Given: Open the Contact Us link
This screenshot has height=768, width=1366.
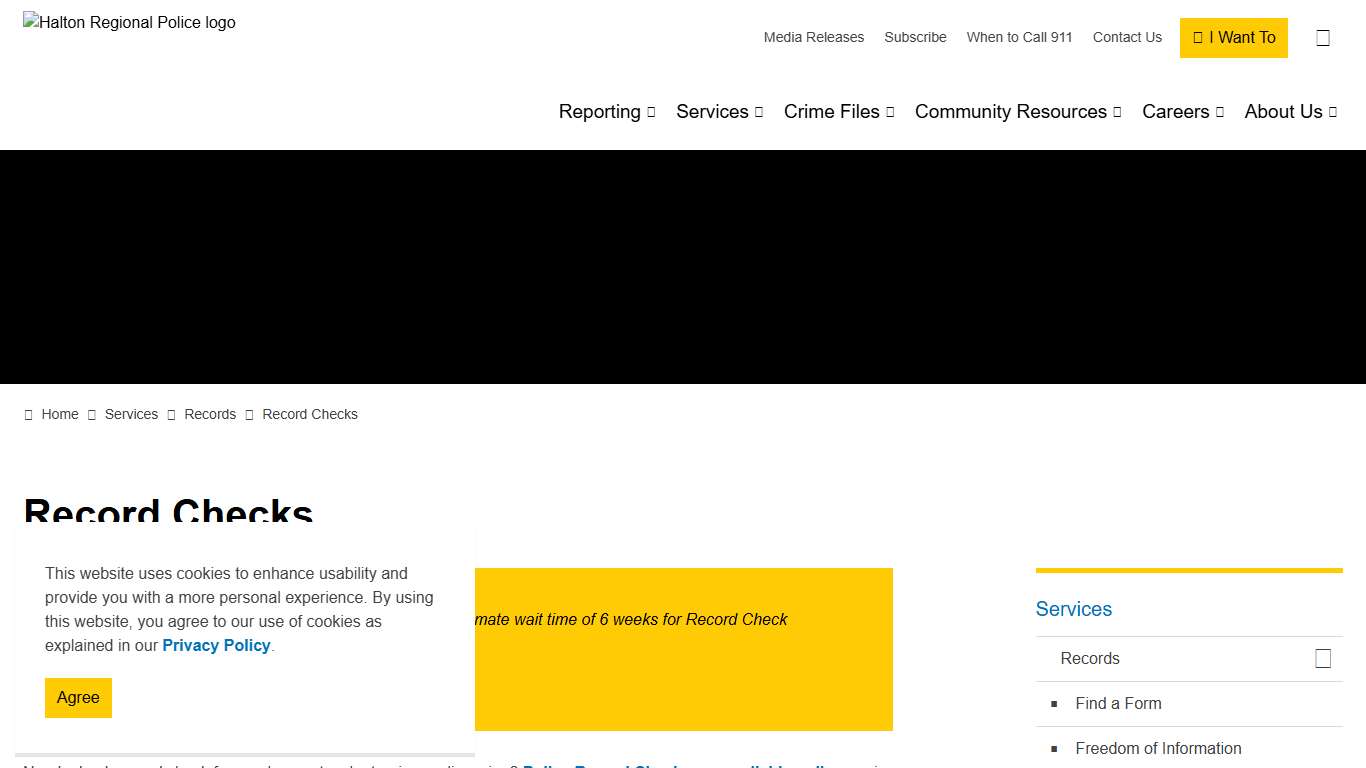Looking at the screenshot, I should tap(1127, 38).
